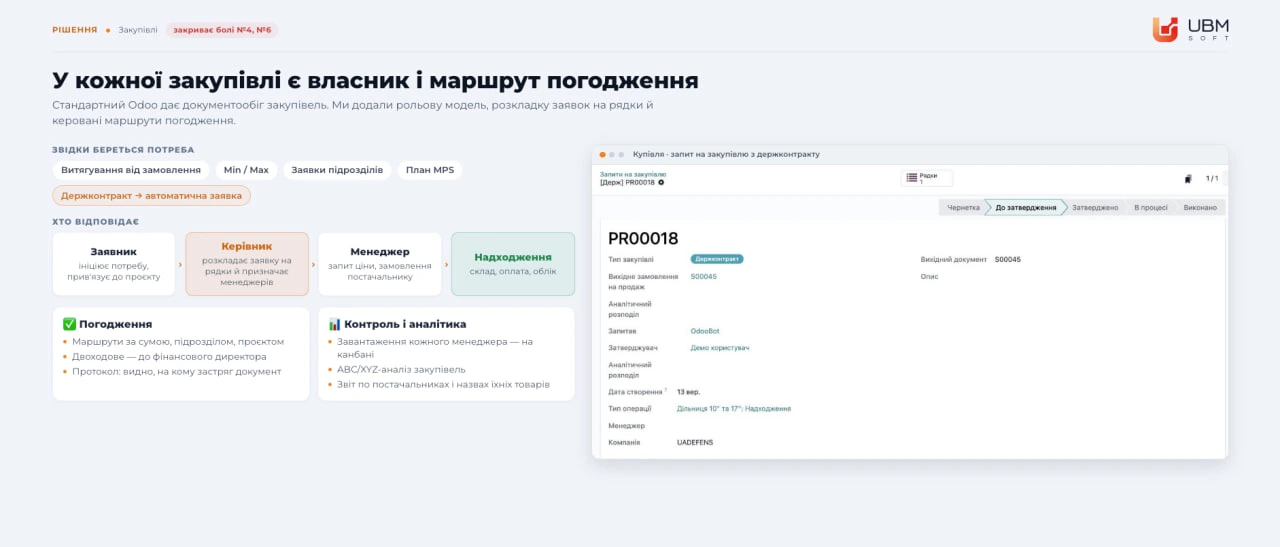Click the 1 / 1 record pager
The width and height of the screenshot is (1280, 547).
coord(1212,178)
